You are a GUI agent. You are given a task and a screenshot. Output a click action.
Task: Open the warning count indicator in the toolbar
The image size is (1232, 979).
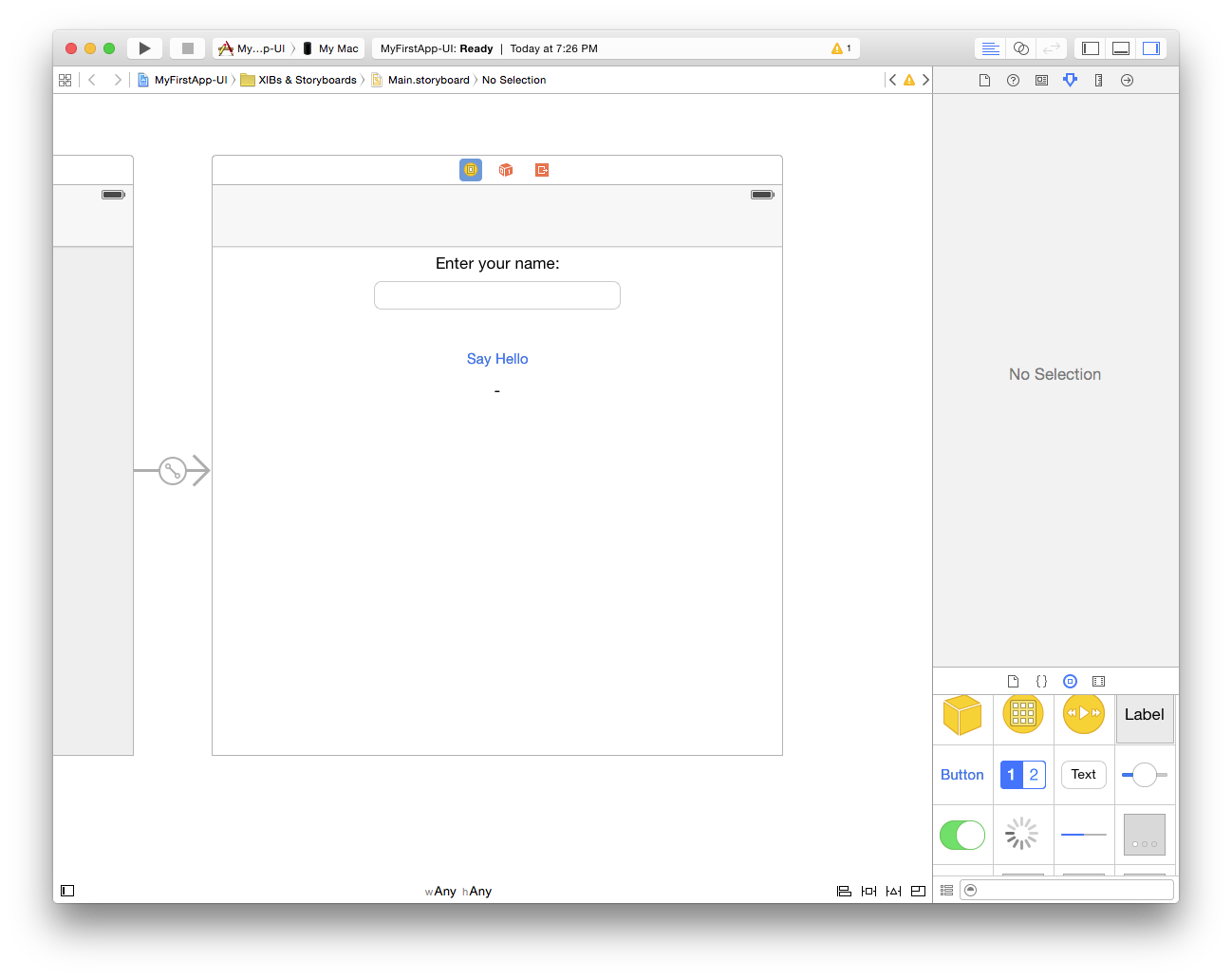841,48
